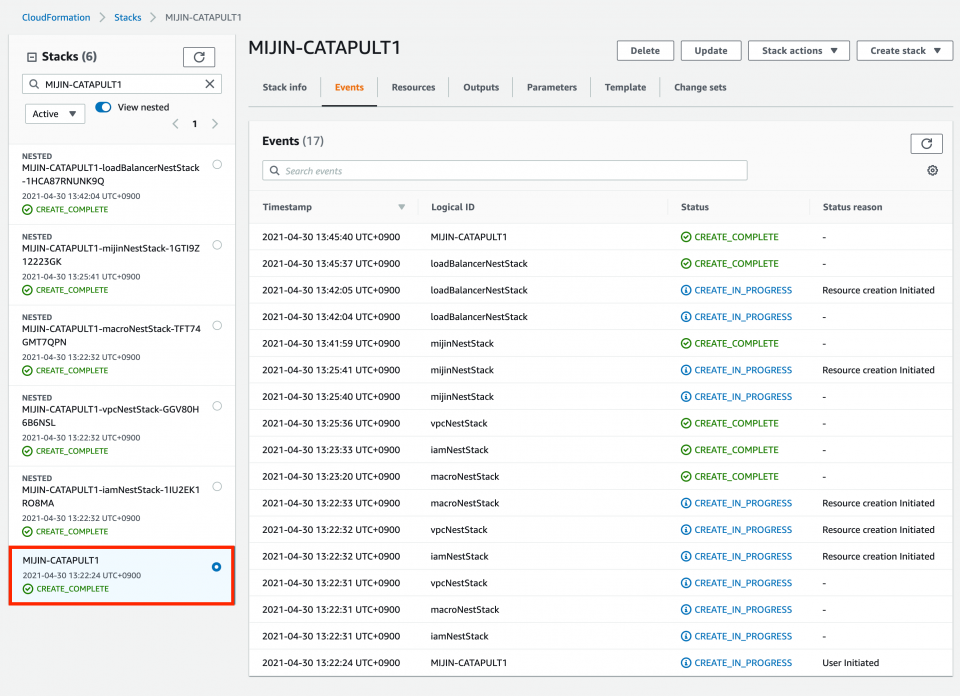Open MIJIN-CATAPULT1-vpcNestStack stack entry
This screenshot has height=696, width=960.
pyautogui.click(x=111, y=416)
